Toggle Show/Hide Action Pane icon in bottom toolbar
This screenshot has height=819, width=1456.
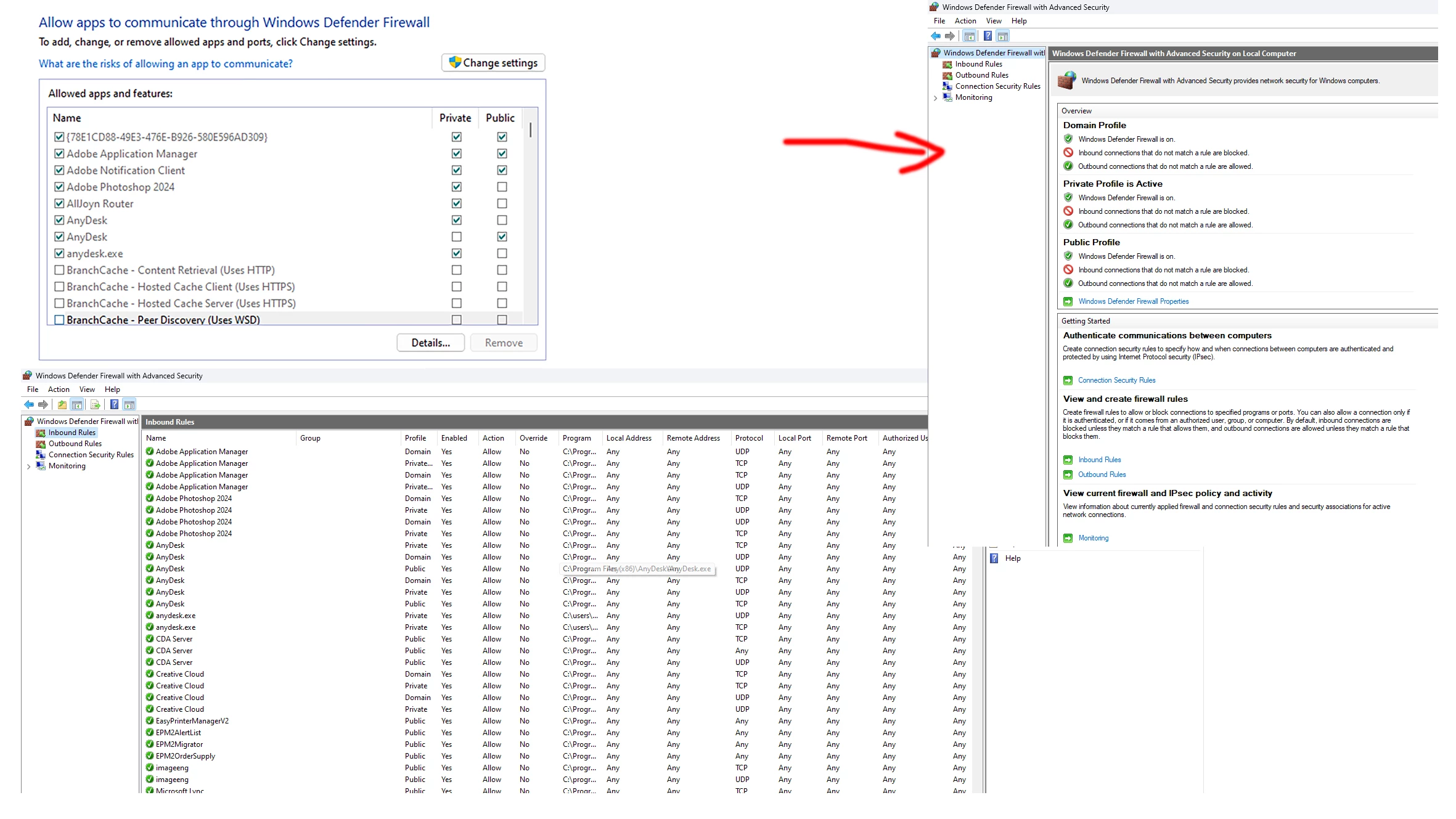coord(129,405)
